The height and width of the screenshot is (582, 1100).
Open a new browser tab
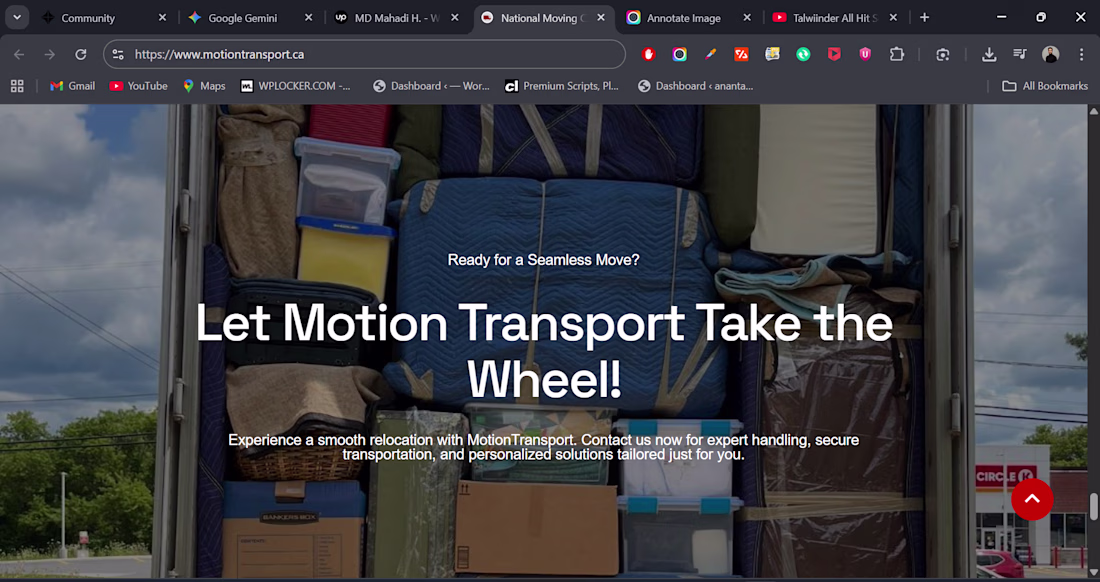click(x=925, y=18)
